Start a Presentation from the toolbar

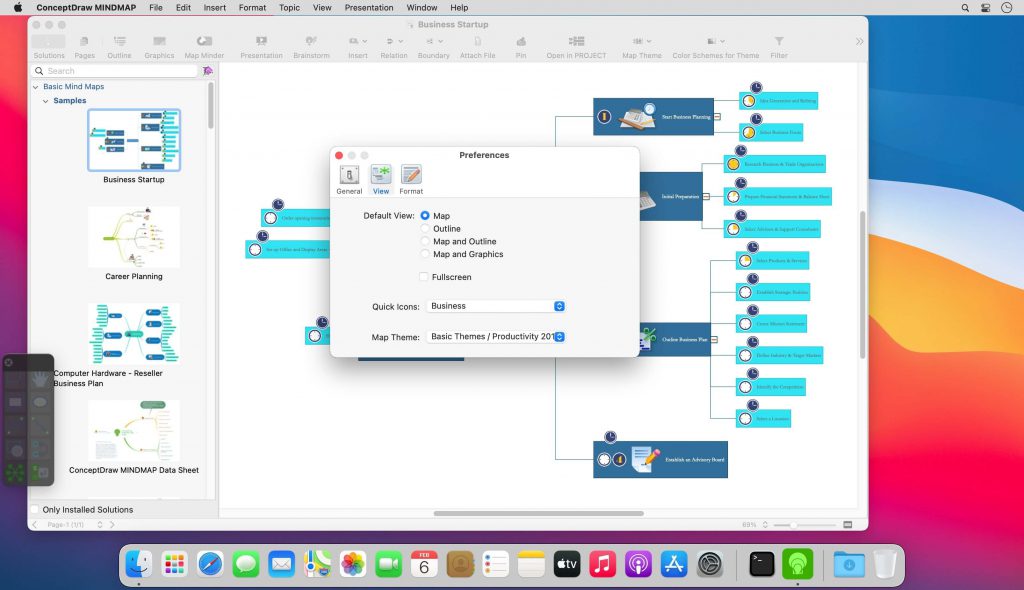coord(261,42)
